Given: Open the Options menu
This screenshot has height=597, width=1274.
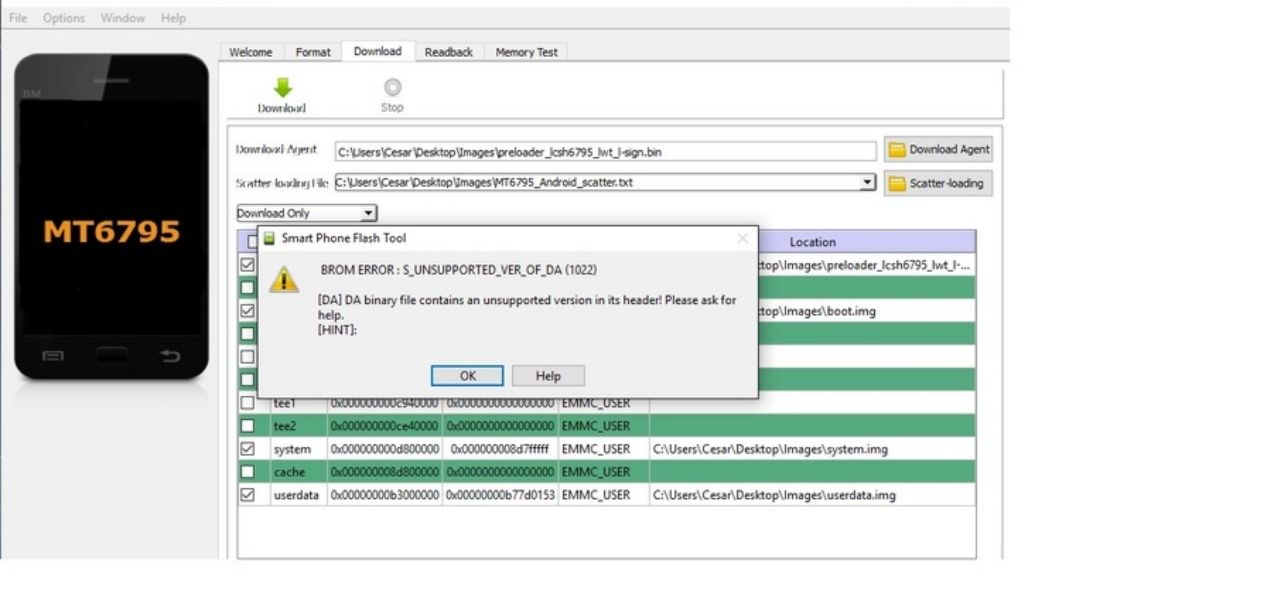Looking at the screenshot, I should tap(64, 18).
